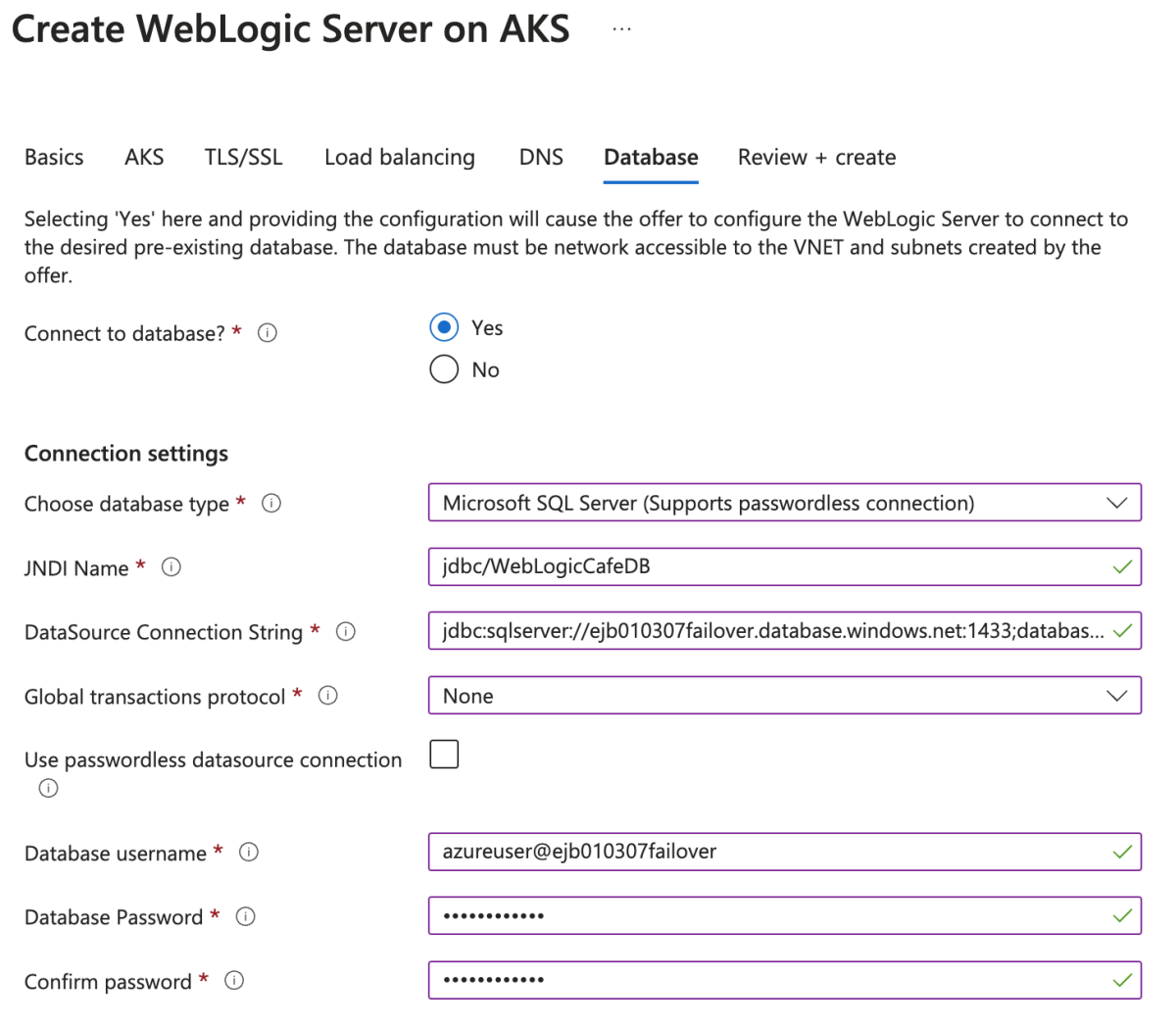Select the Yes radio button
1176x1027 pixels.
tap(444, 327)
